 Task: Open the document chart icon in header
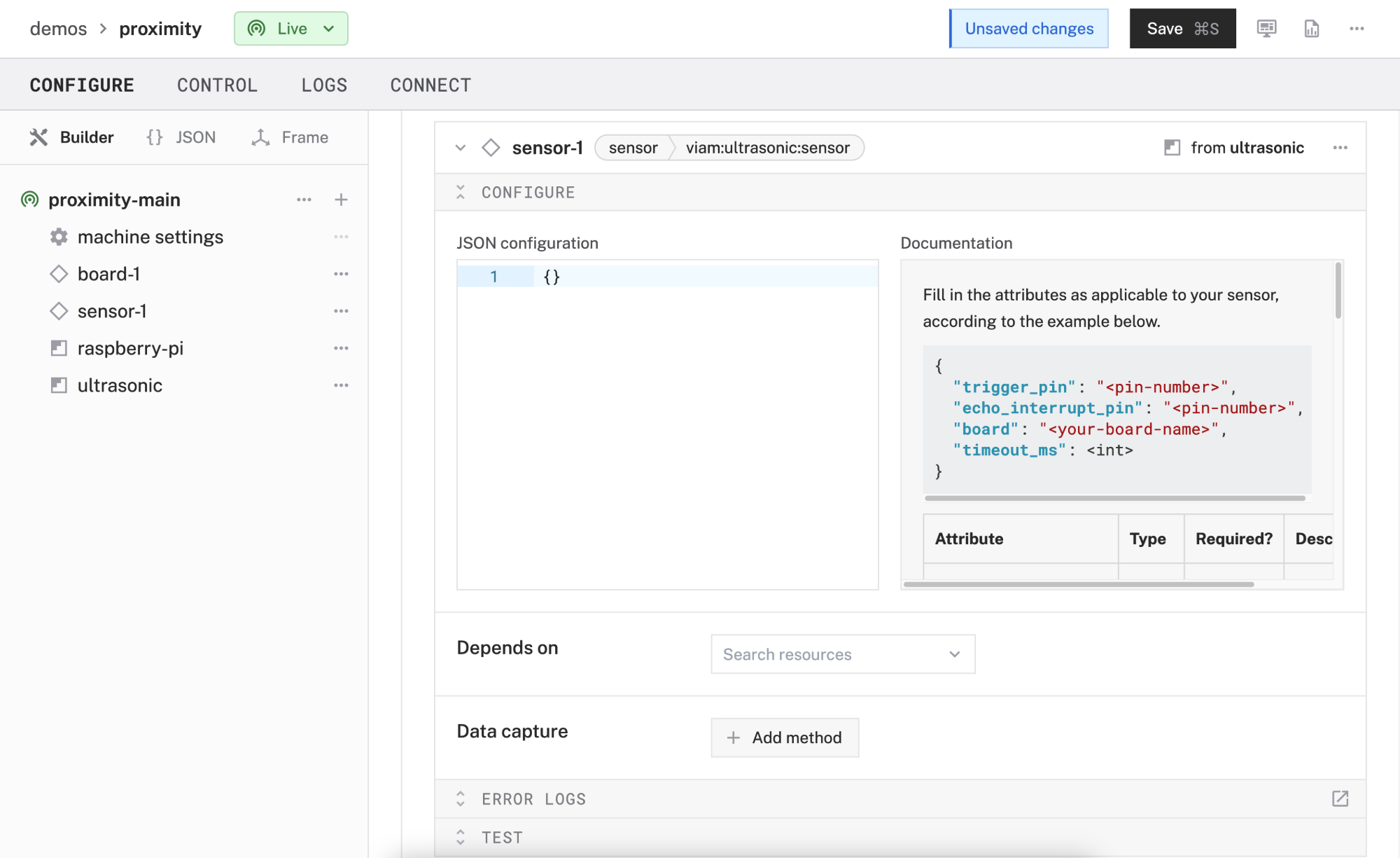click(1312, 29)
